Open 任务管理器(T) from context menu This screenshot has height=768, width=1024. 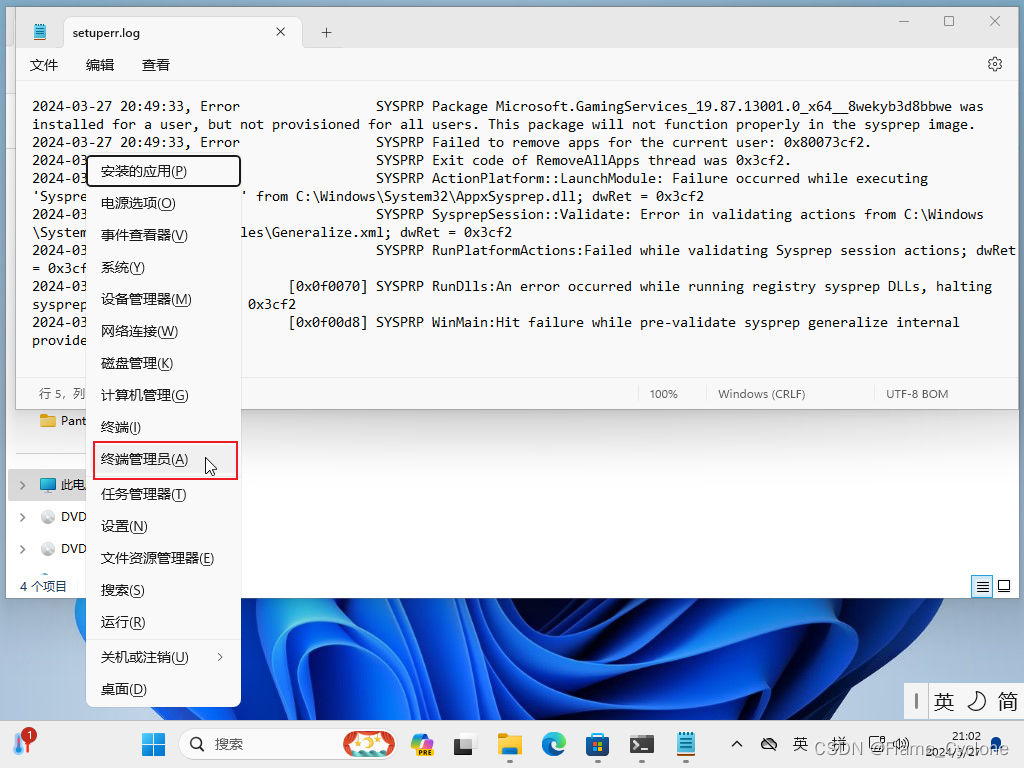click(163, 494)
